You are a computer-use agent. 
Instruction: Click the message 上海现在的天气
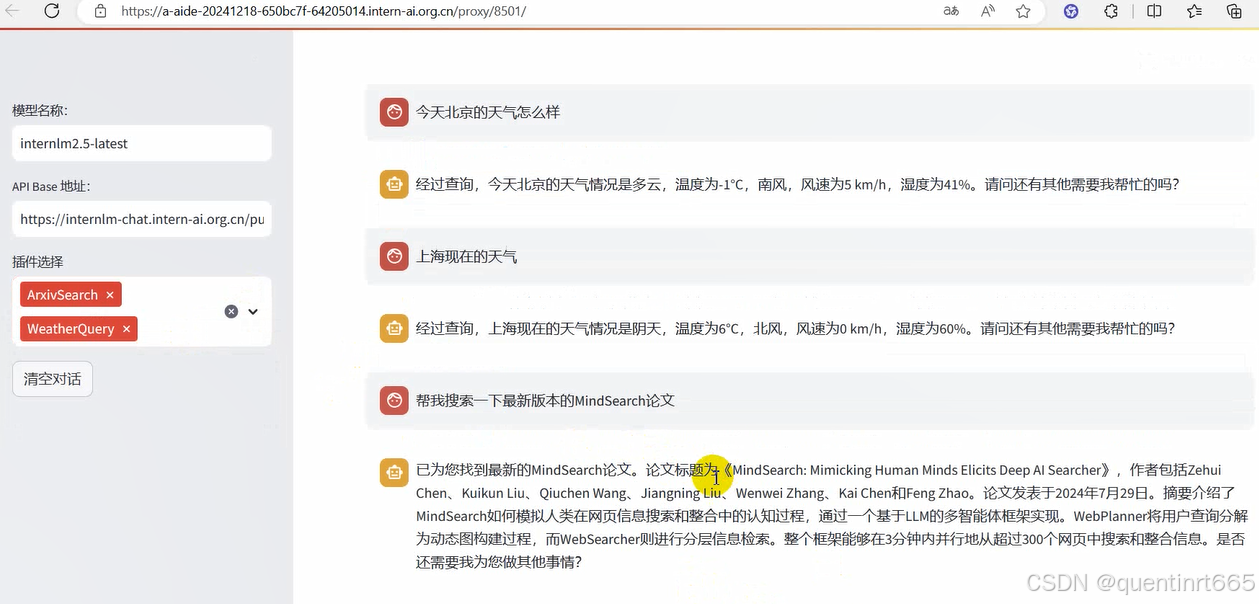point(467,256)
